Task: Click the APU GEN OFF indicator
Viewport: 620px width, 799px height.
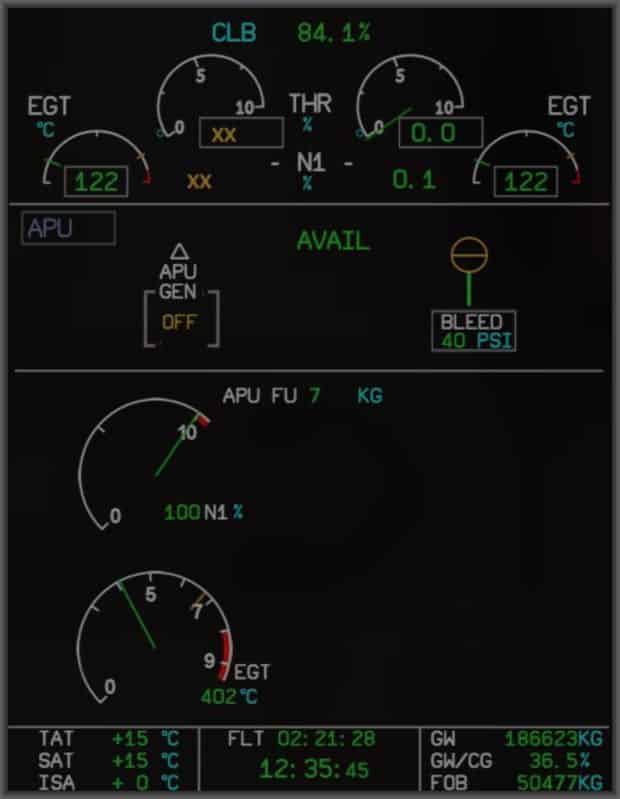Action: coord(179,322)
